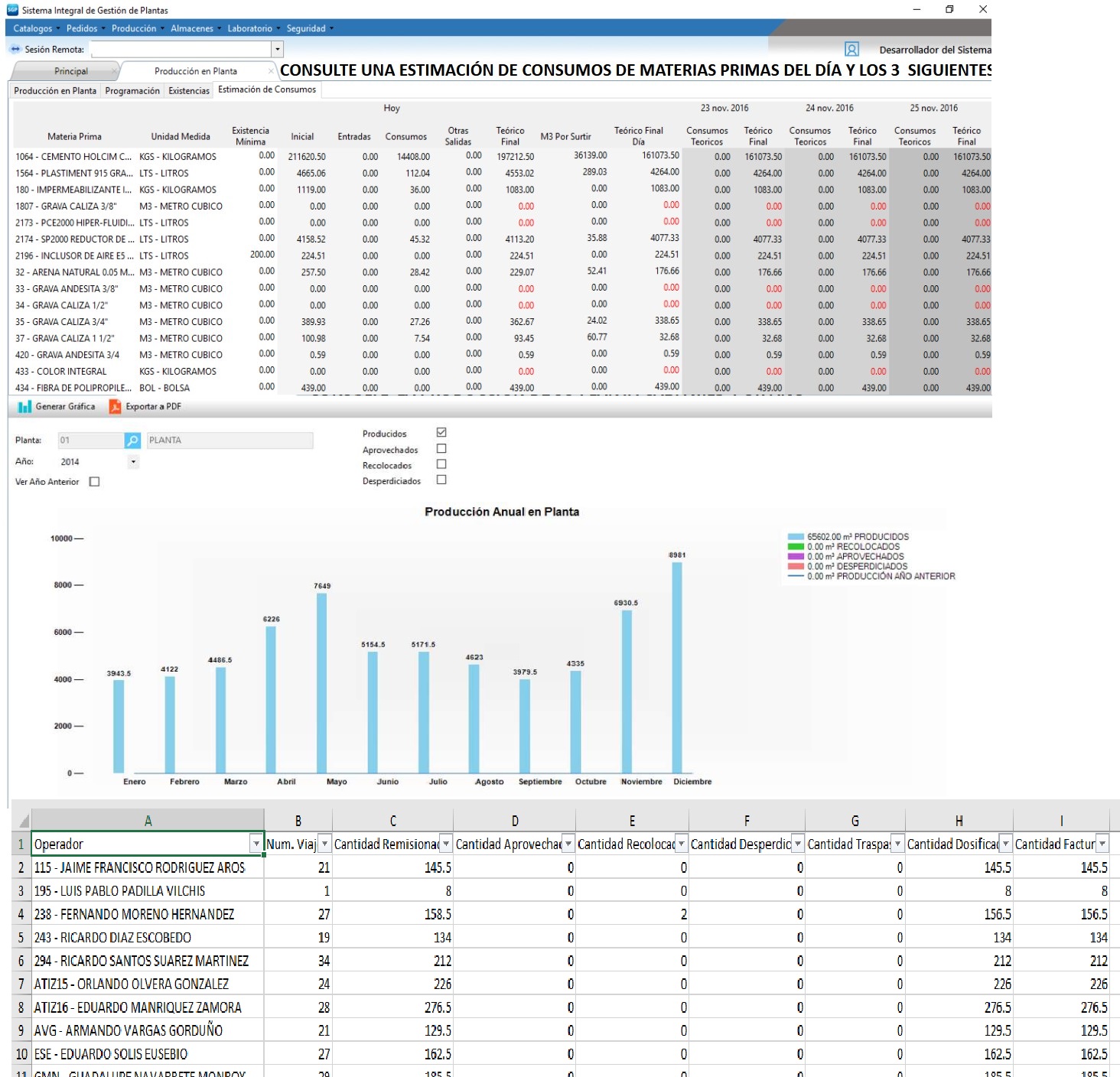Viewport: 1120px width, 1077px height.
Task: Click the Exportar a PDF icon
Action: tap(116, 407)
